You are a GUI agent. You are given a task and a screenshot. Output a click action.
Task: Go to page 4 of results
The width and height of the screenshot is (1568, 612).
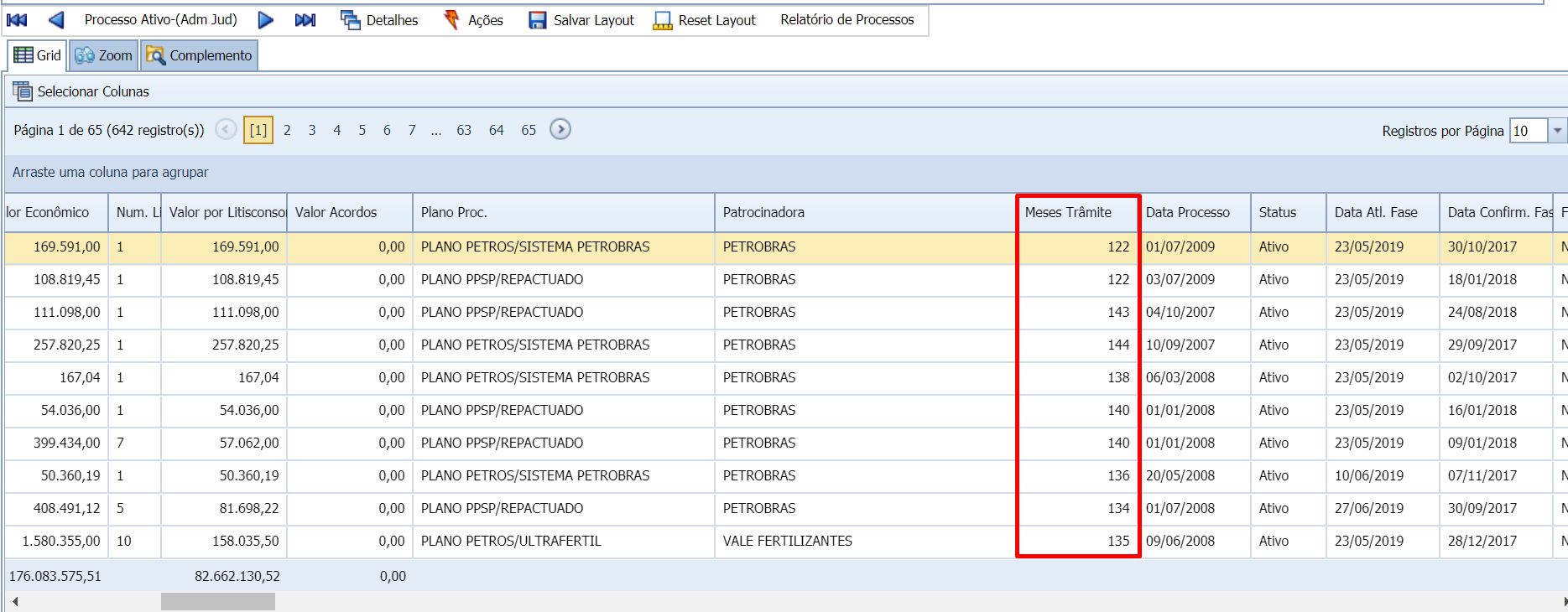click(x=336, y=130)
